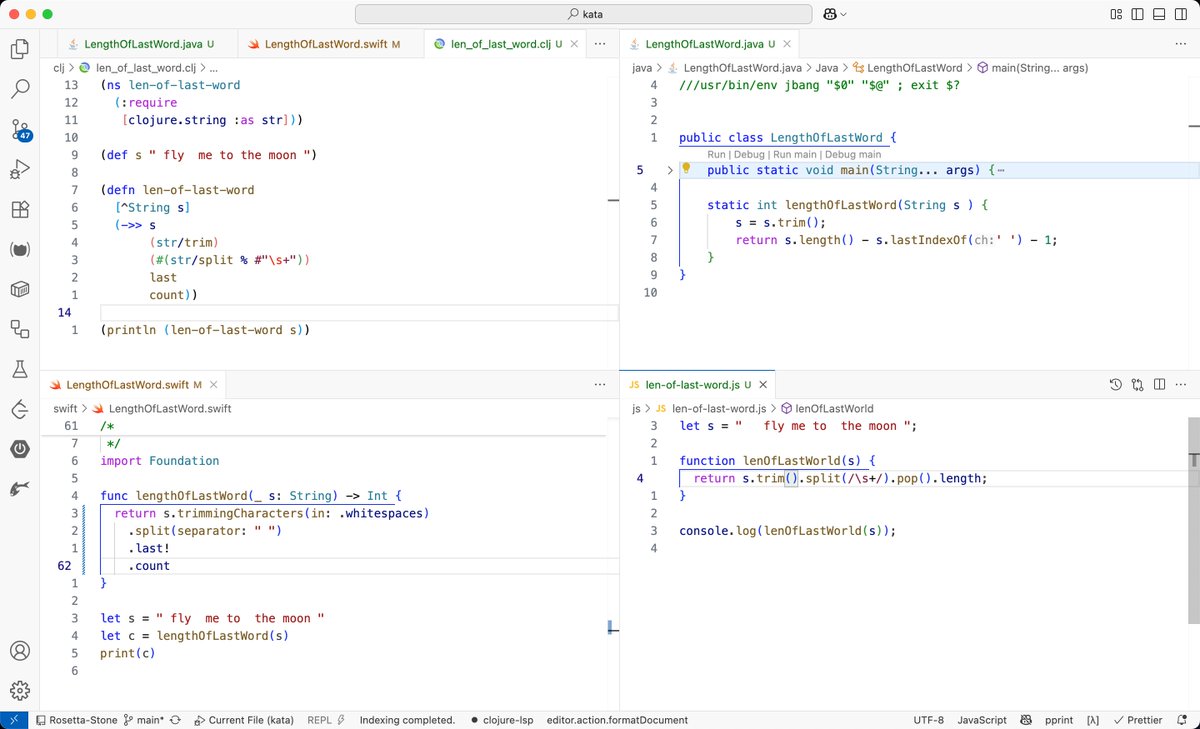Open Source Control view with 47 badge
The height and width of the screenshot is (729, 1200).
20,129
